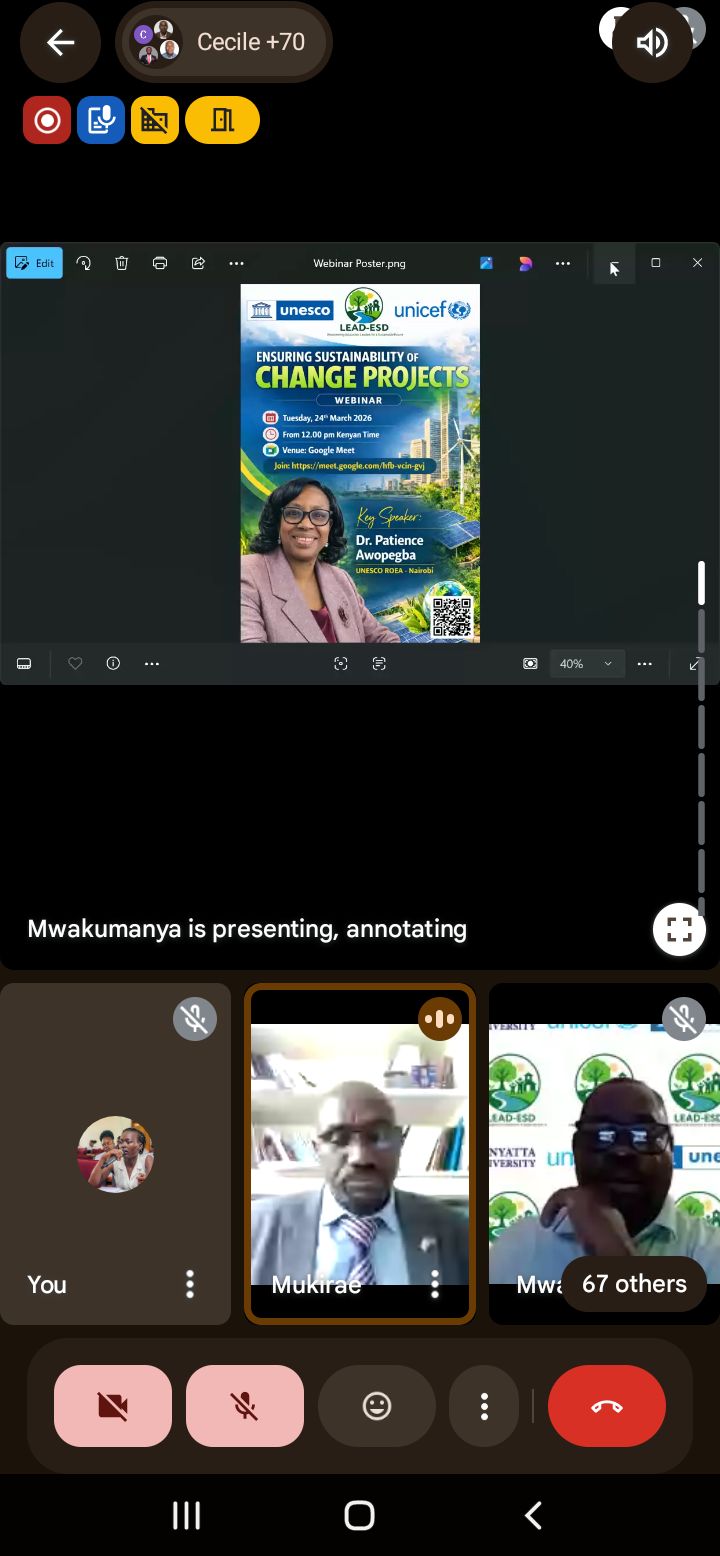
Task: Tap the Android home button
Action: point(360,1515)
